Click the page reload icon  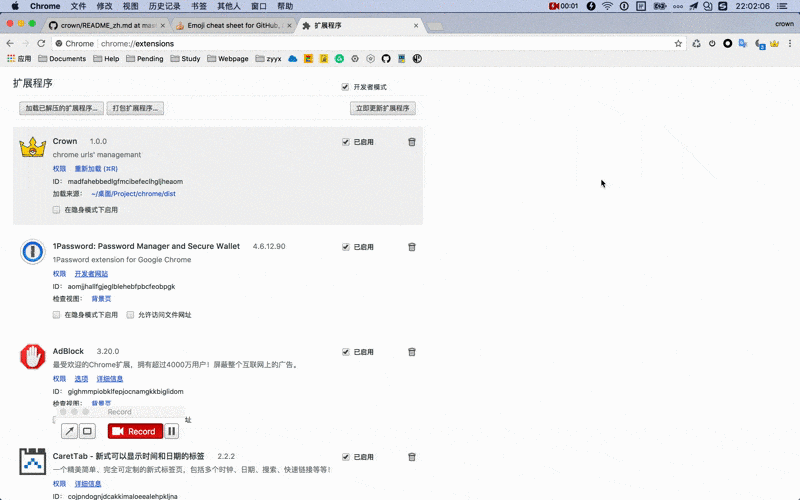point(41,43)
